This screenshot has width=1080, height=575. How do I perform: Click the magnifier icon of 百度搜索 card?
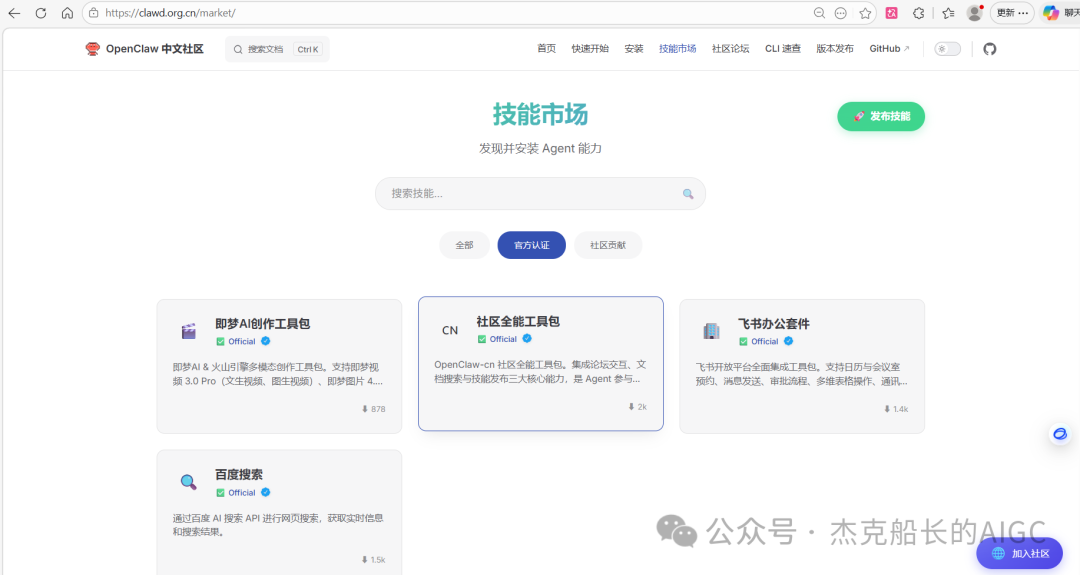click(188, 482)
